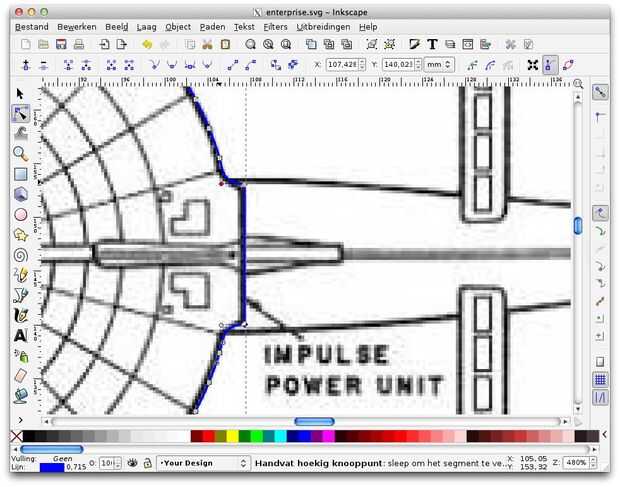The height and width of the screenshot is (487, 620).
Task: Select the Paint Bucket tool
Action: coord(21,396)
